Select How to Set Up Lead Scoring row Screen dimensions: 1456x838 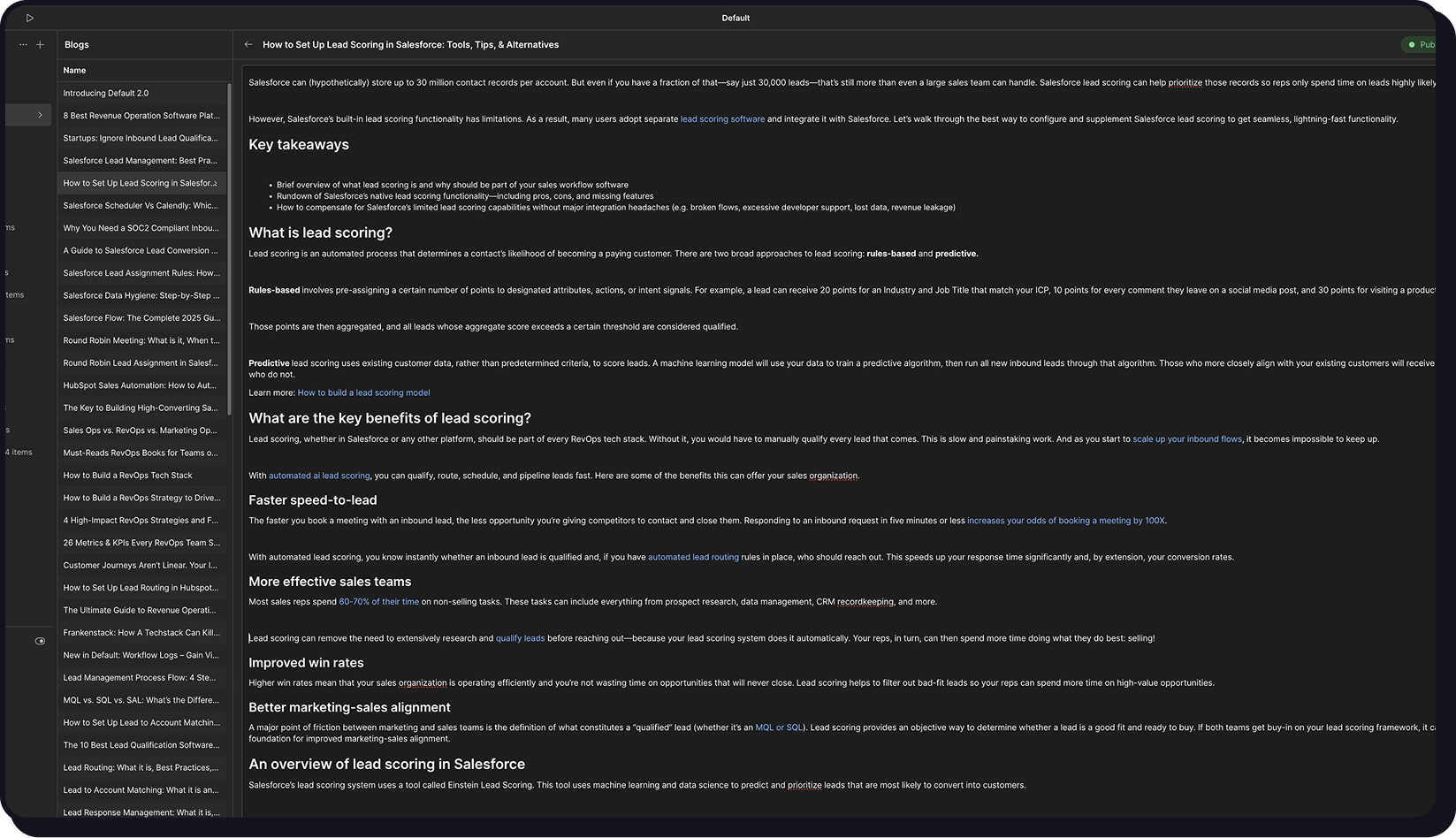tap(141, 183)
